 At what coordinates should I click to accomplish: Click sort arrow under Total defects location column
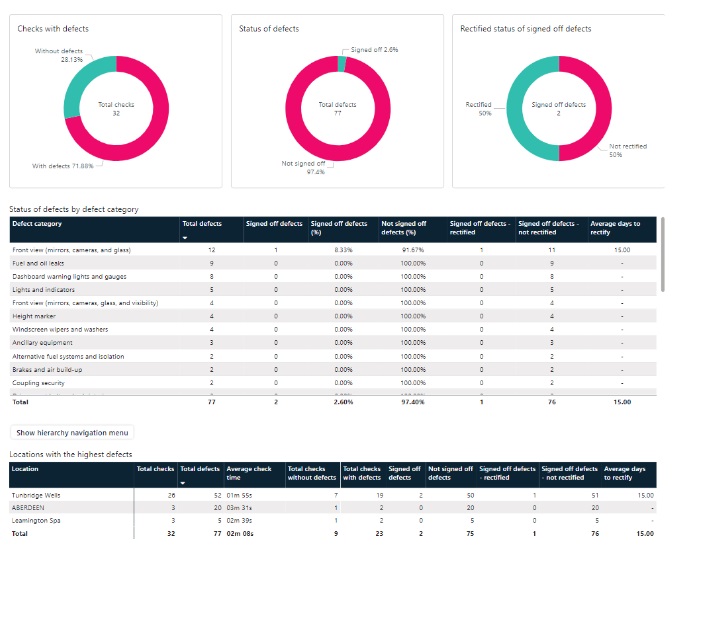tap(183, 483)
